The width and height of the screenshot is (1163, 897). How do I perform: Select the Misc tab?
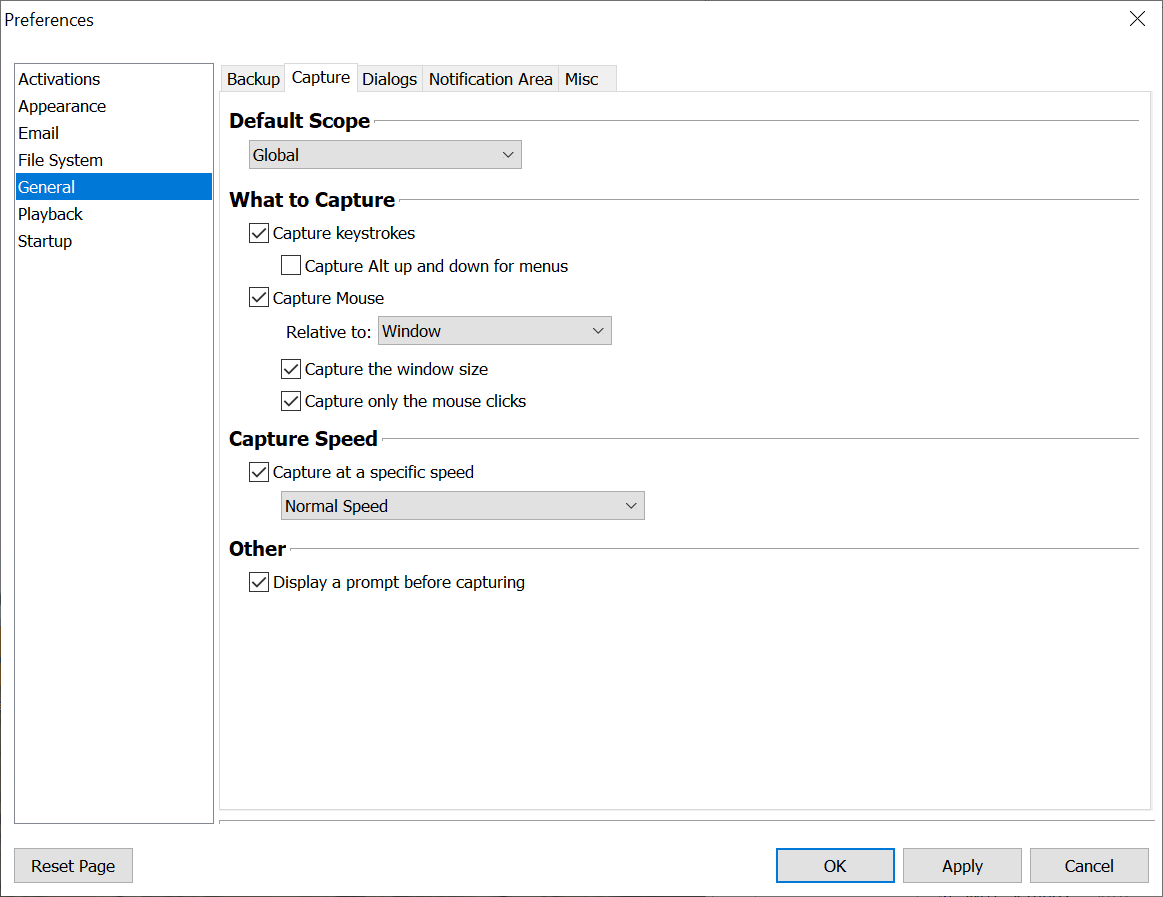tap(581, 79)
